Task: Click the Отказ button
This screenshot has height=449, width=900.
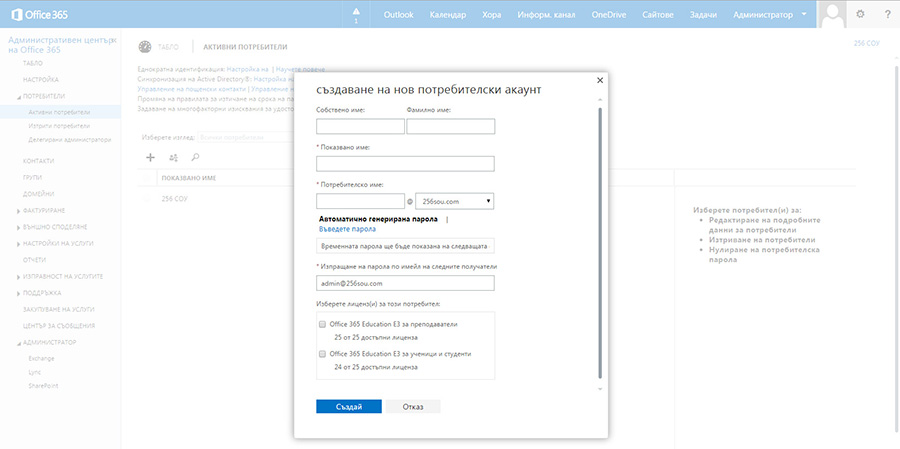Action: 413,407
